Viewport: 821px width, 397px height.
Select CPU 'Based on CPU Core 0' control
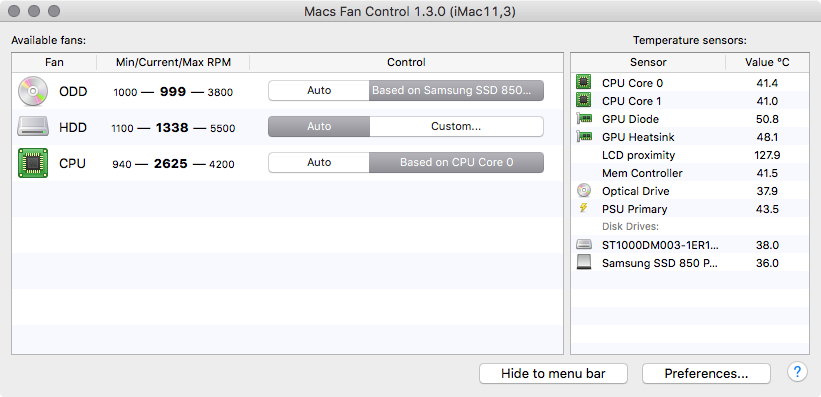point(456,163)
